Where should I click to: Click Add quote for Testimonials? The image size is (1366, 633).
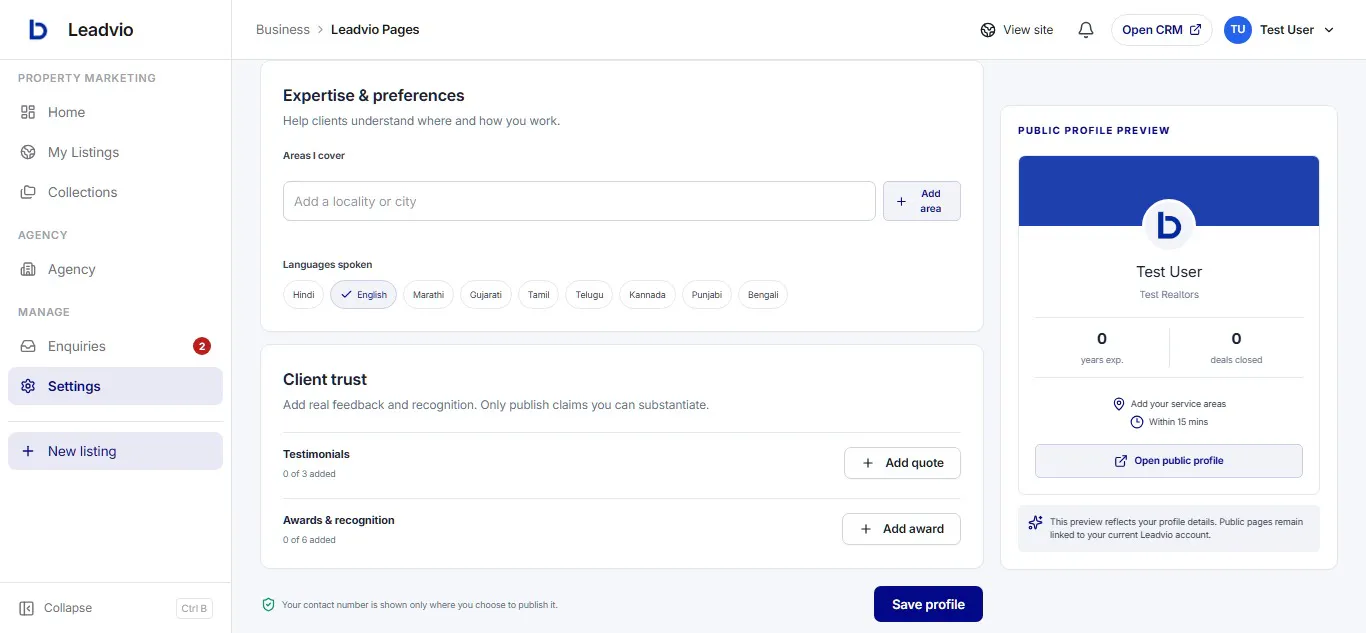pyautogui.click(x=902, y=463)
